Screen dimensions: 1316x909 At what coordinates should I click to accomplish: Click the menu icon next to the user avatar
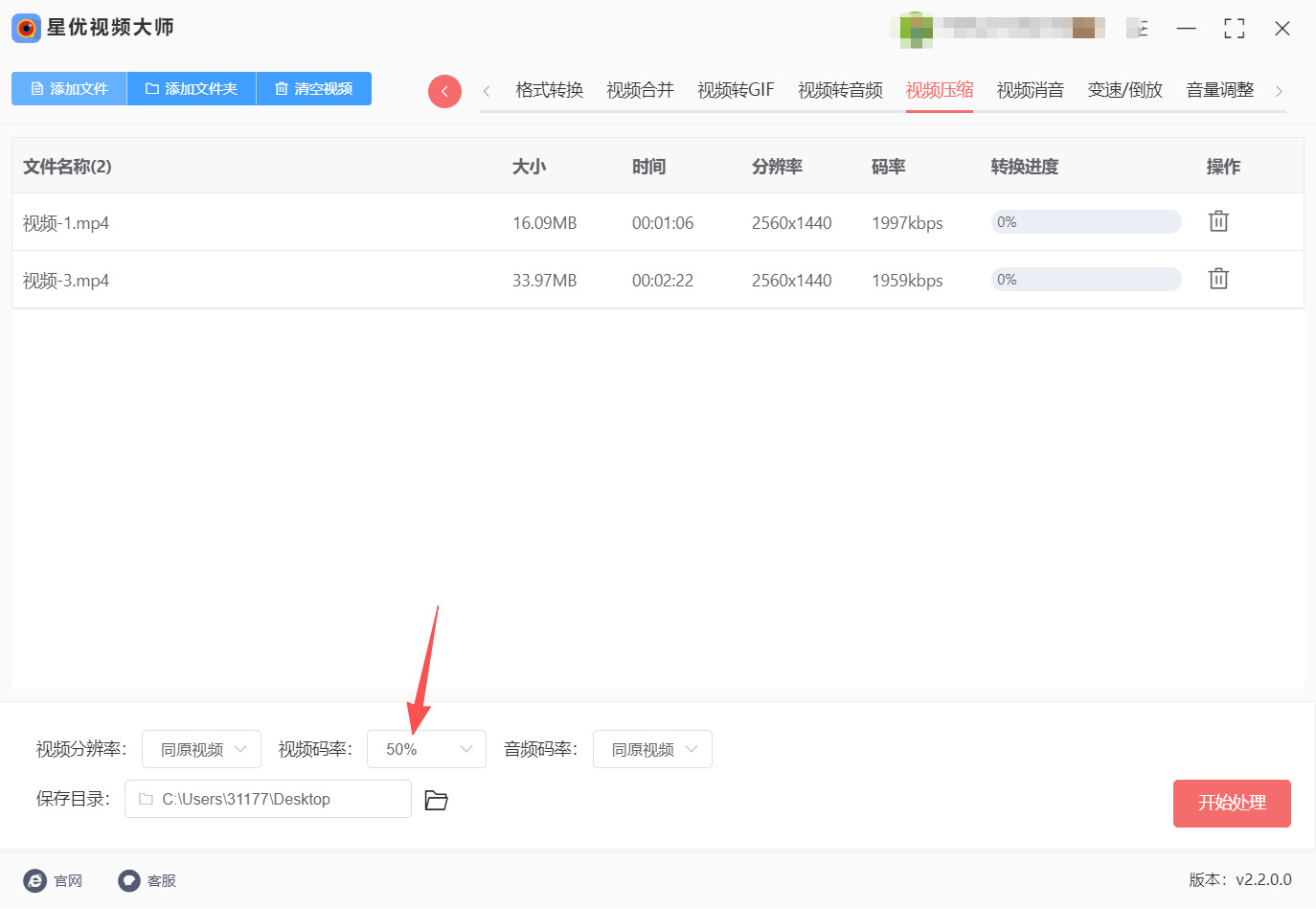point(1138,28)
